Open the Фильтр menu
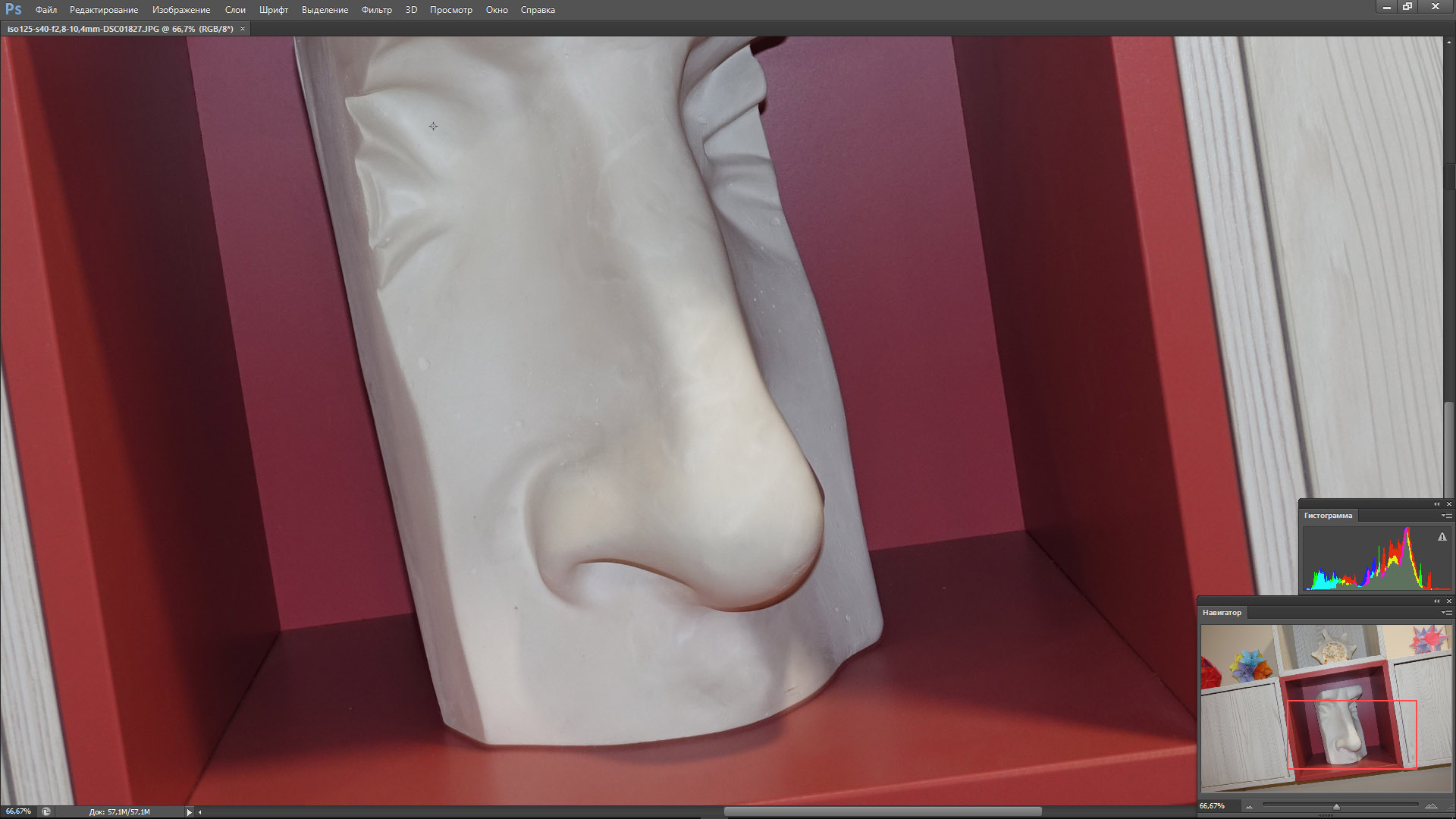1456x819 pixels. point(376,10)
